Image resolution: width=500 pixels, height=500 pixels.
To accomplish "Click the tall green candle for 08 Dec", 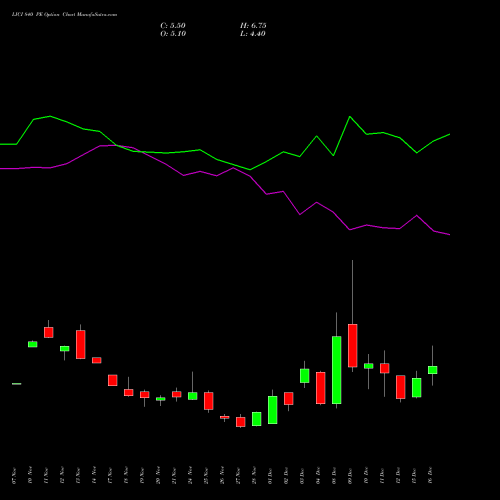I will click(337, 370).
